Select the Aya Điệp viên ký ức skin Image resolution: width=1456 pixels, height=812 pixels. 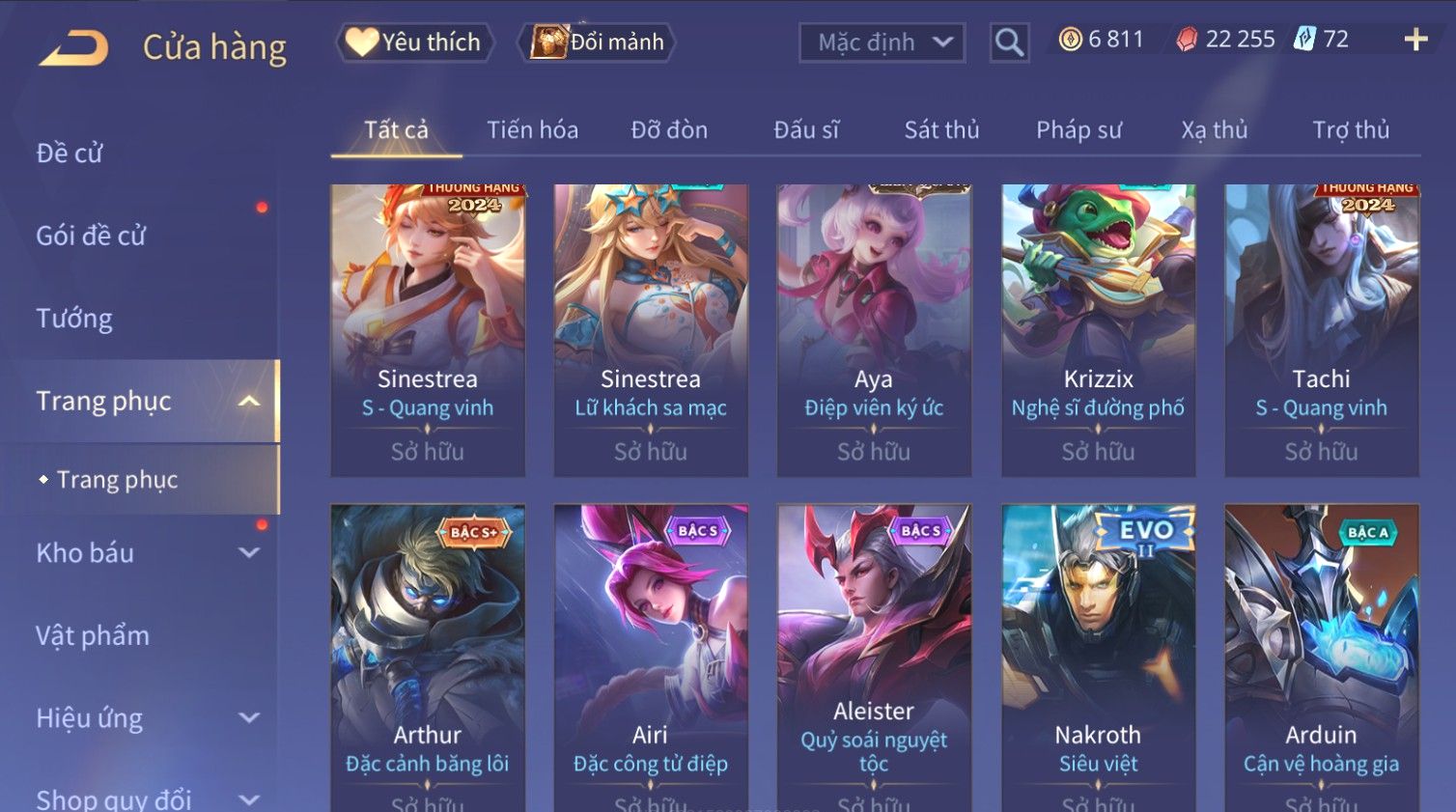874,330
